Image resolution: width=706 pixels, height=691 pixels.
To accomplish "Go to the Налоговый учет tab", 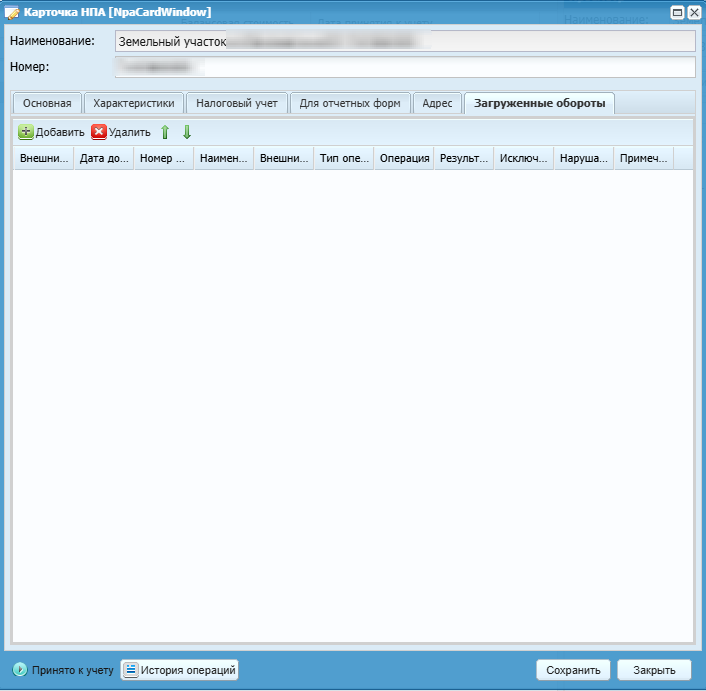I will [x=237, y=103].
